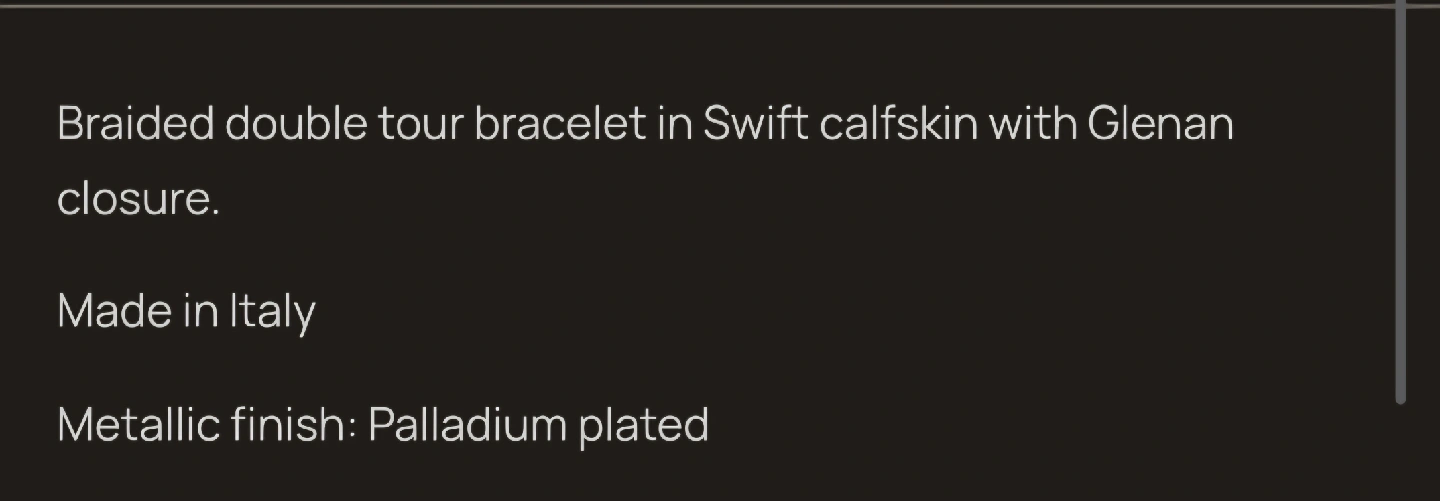1440x501 pixels.
Task: Click the vertical scrollbar thumb
Action: click(1400, 200)
